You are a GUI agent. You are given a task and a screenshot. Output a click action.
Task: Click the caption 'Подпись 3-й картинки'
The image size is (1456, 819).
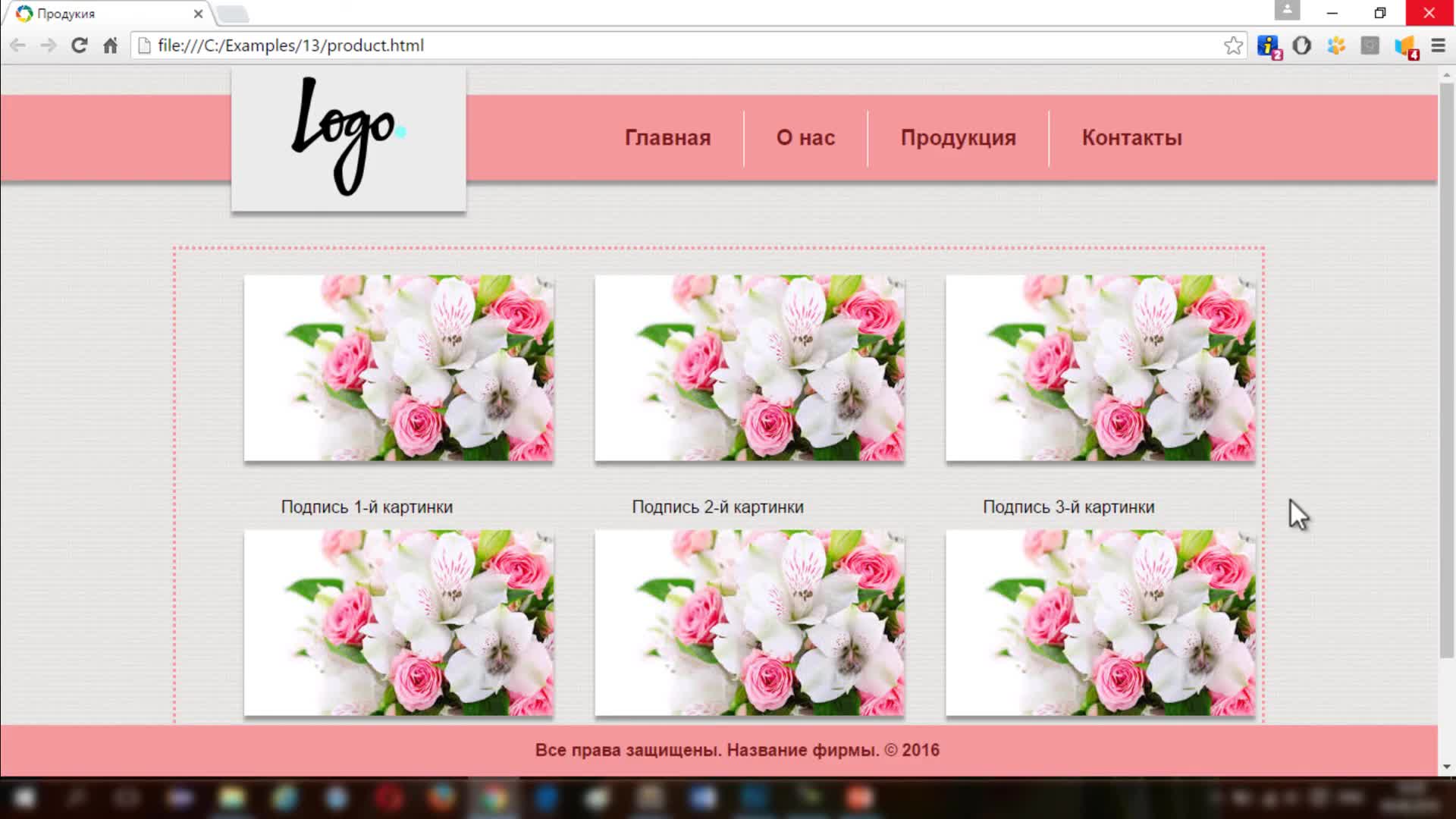(x=1068, y=507)
